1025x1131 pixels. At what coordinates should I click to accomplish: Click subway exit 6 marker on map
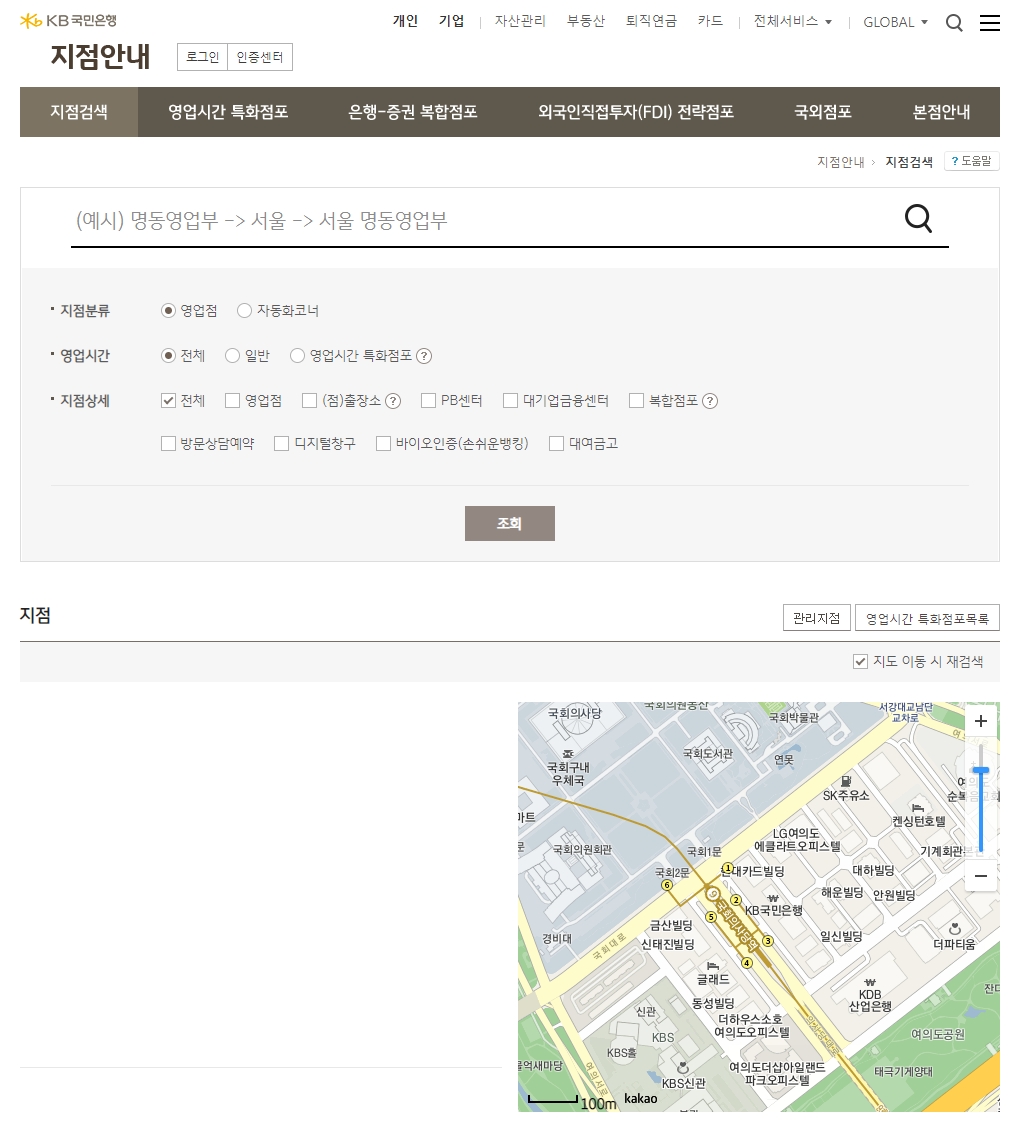point(667,885)
